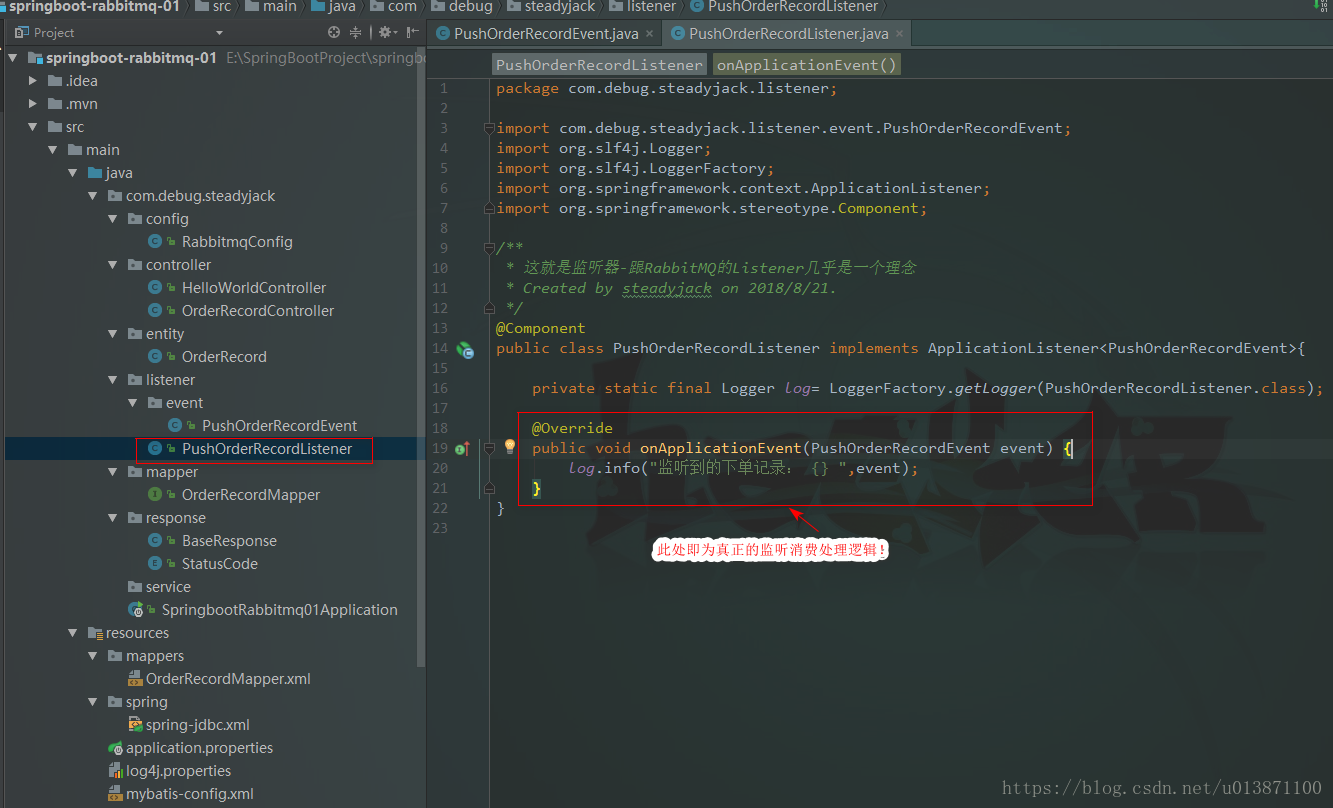Screen dimensions: 1333x808
Task: Click the Spring bean gutter icon on line 14
Action: 465,350
